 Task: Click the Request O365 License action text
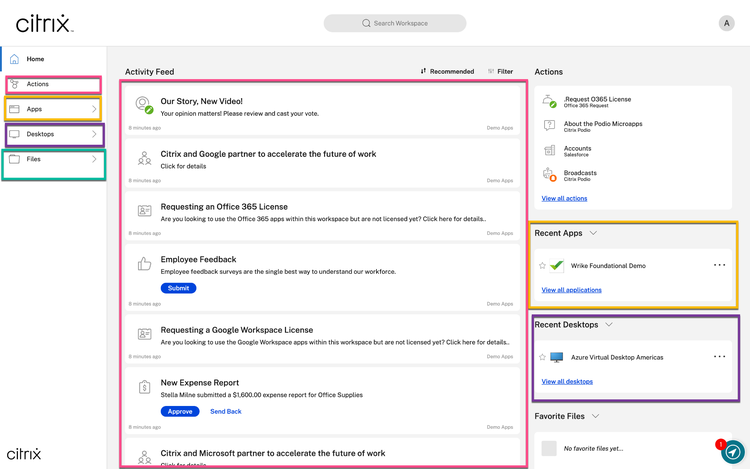pyautogui.click(x=597, y=99)
